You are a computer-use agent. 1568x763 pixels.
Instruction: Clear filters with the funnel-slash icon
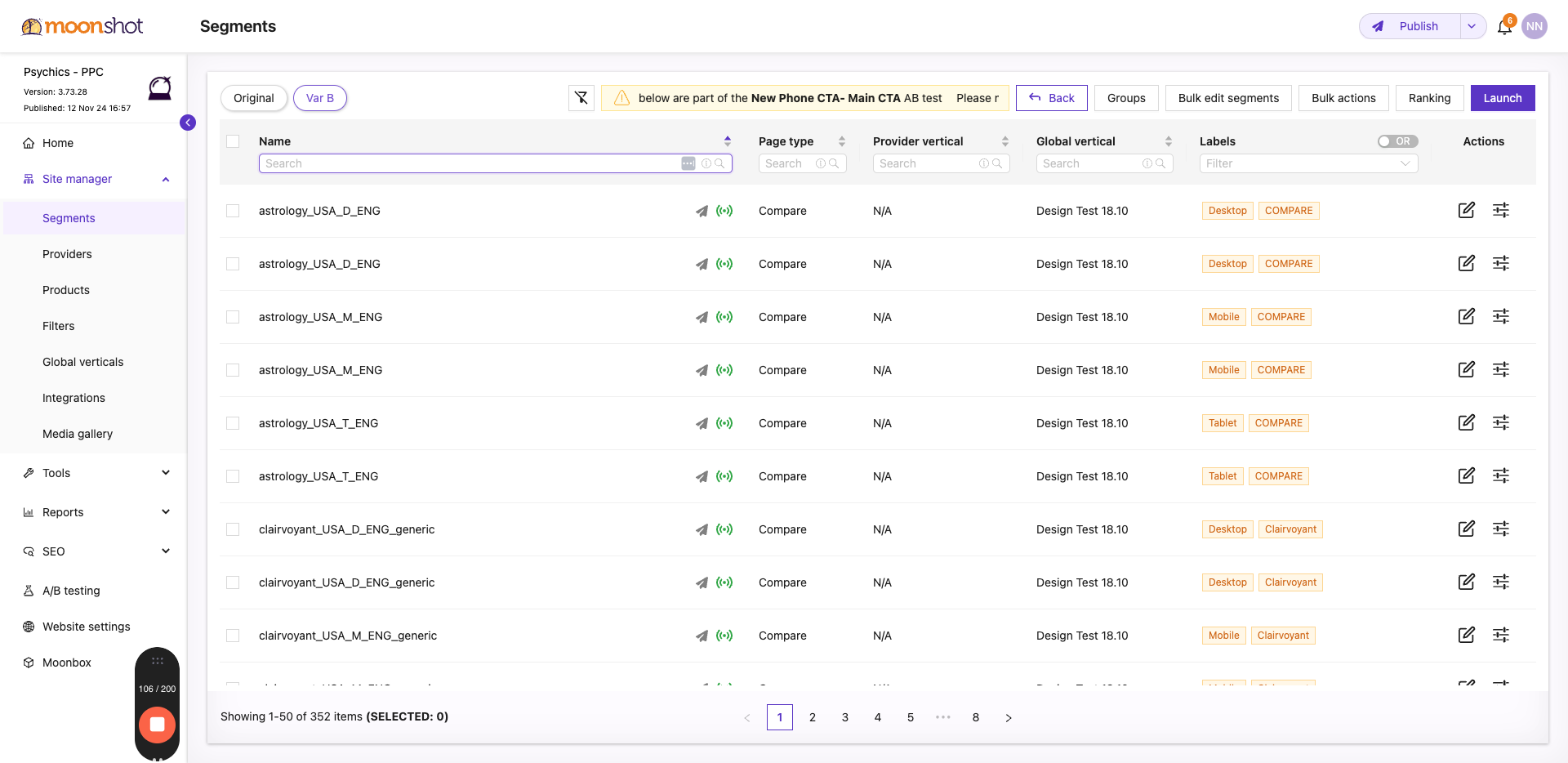pyautogui.click(x=581, y=98)
